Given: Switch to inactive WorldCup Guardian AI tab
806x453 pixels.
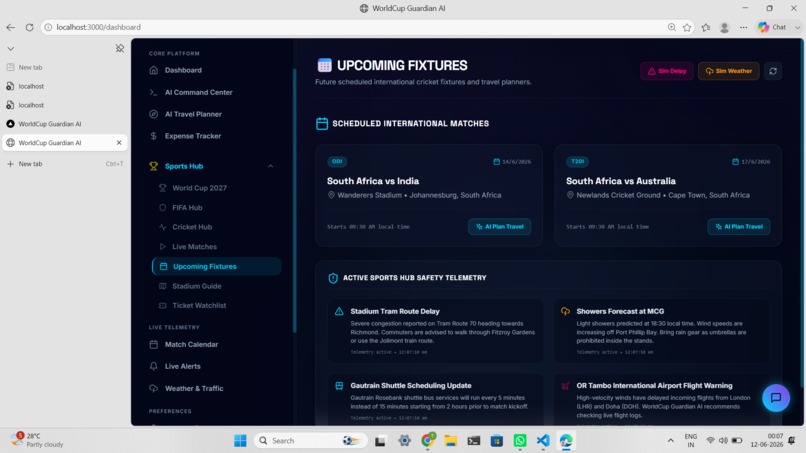Looking at the screenshot, I should (x=64, y=124).
